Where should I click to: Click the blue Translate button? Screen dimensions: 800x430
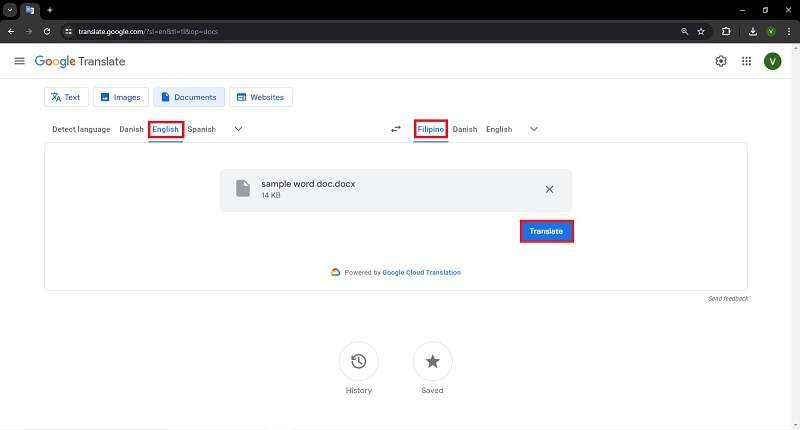(546, 231)
